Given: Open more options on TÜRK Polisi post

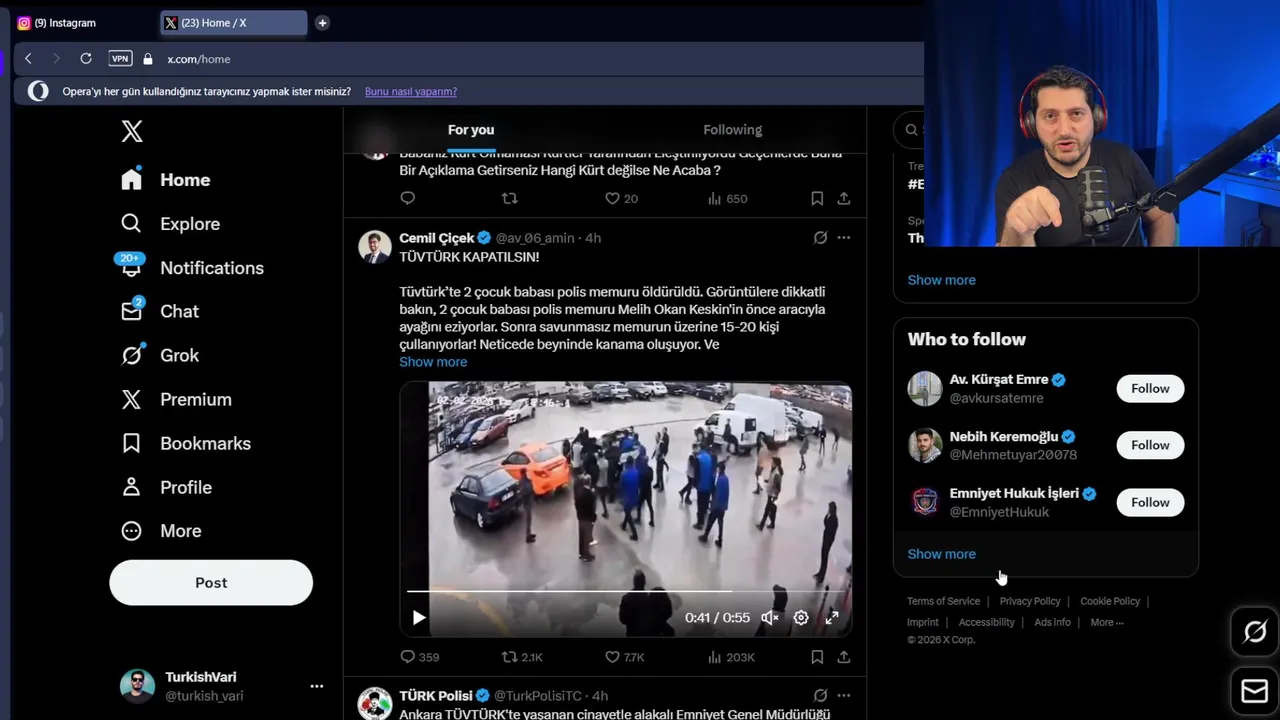Looking at the screenshot, I should point(844,696).
